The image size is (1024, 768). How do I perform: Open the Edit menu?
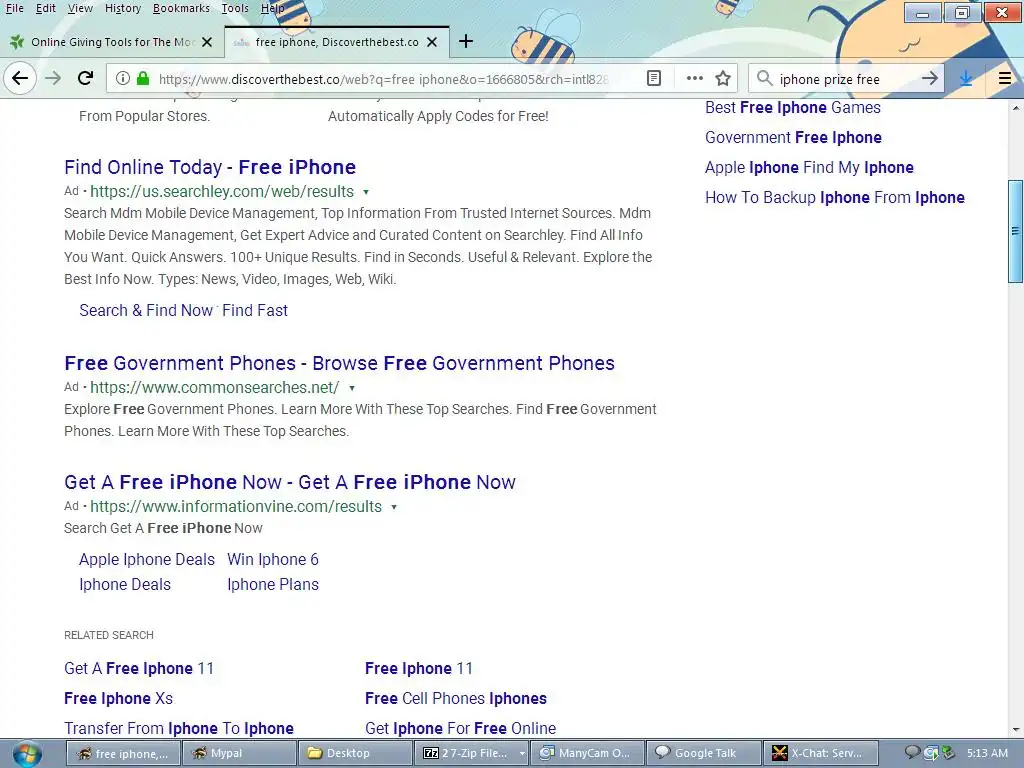[x=45, y=8]
